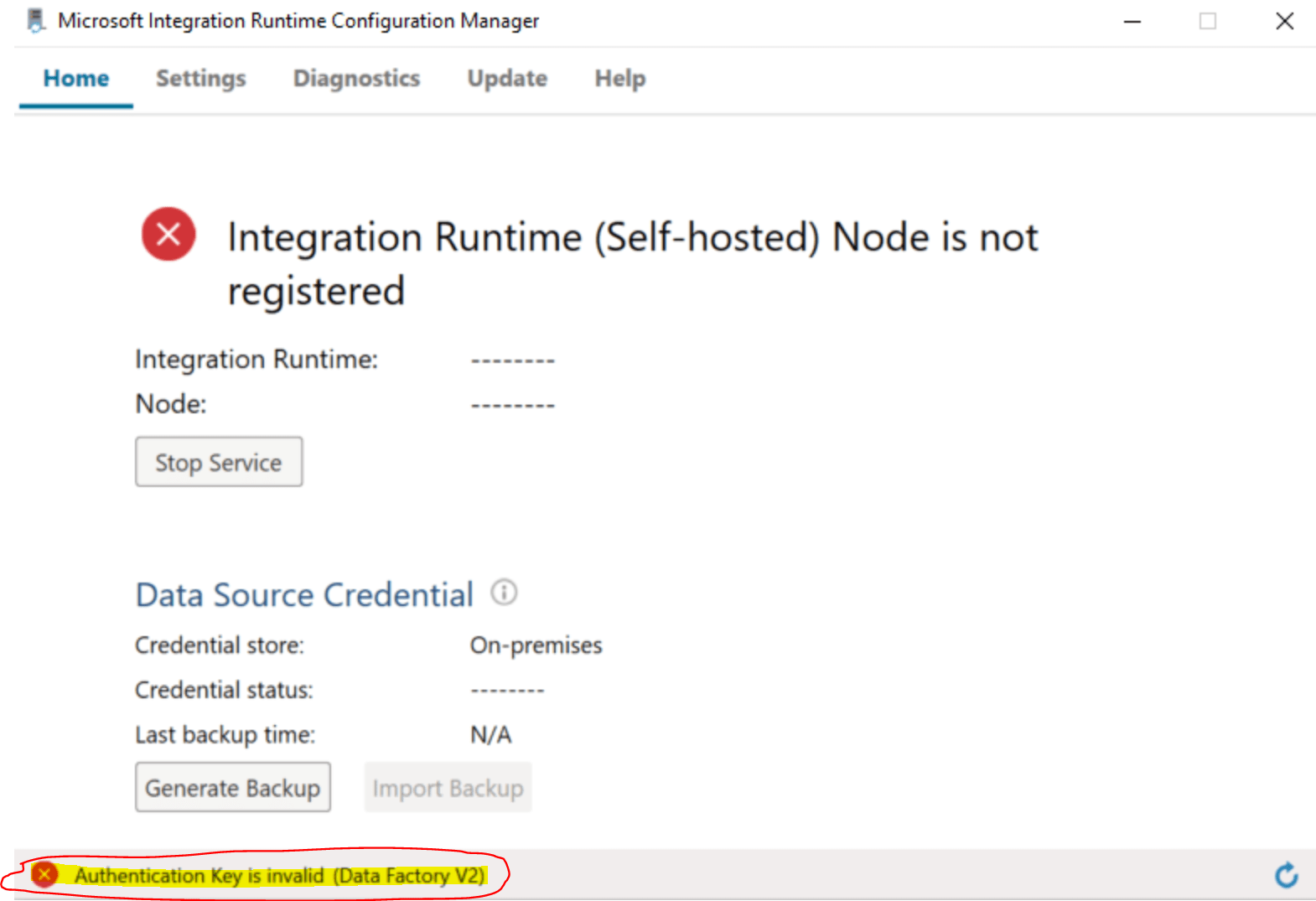The image size is (1316, 901).
Task: Click Generate Backup button
Action: point(233,787)
